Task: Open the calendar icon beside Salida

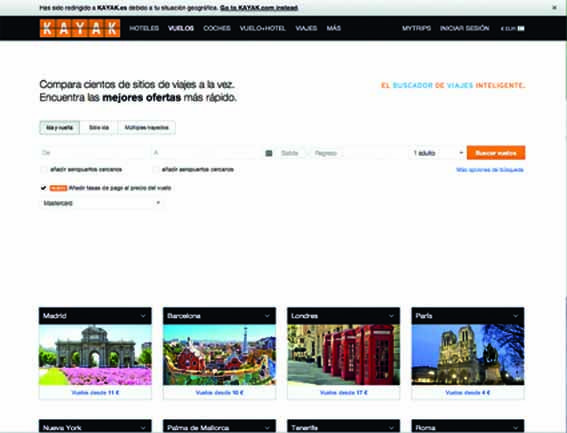Action: (x=269, y=153)
